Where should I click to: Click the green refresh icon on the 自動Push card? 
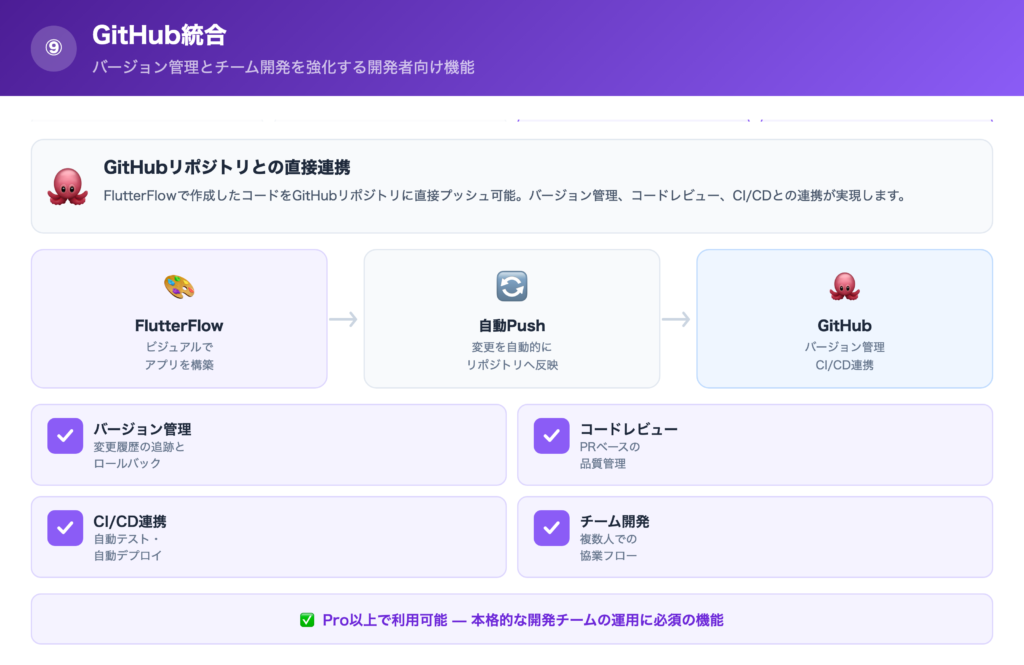[511, 286]
